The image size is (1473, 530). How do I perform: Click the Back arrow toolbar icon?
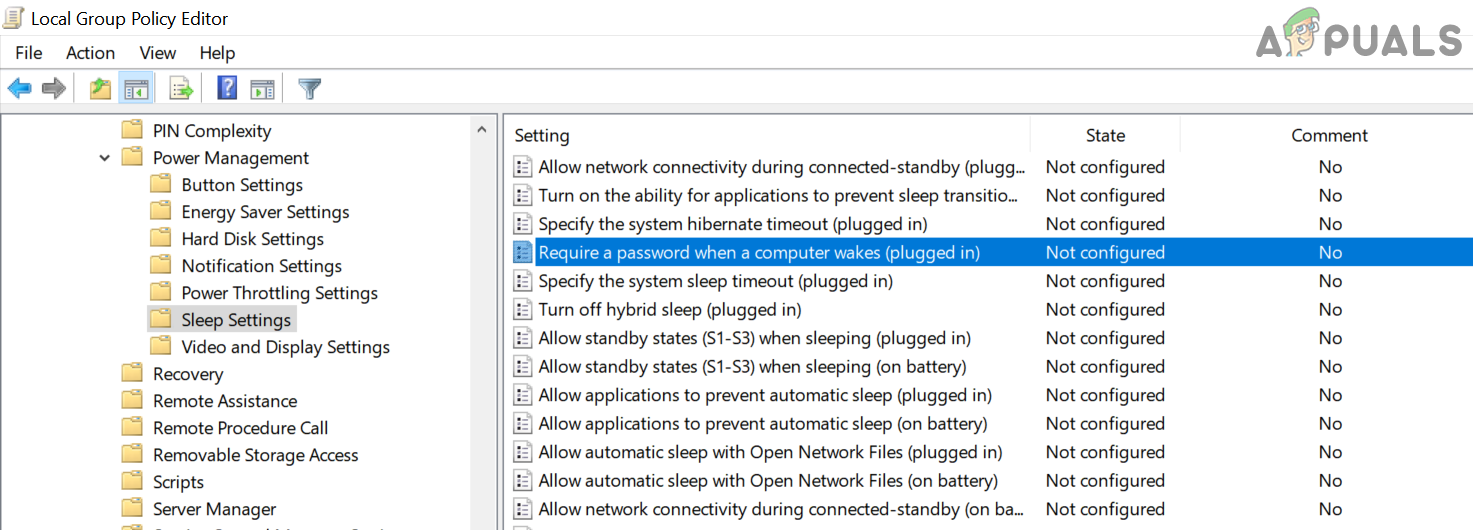click(x=19, y=89)
